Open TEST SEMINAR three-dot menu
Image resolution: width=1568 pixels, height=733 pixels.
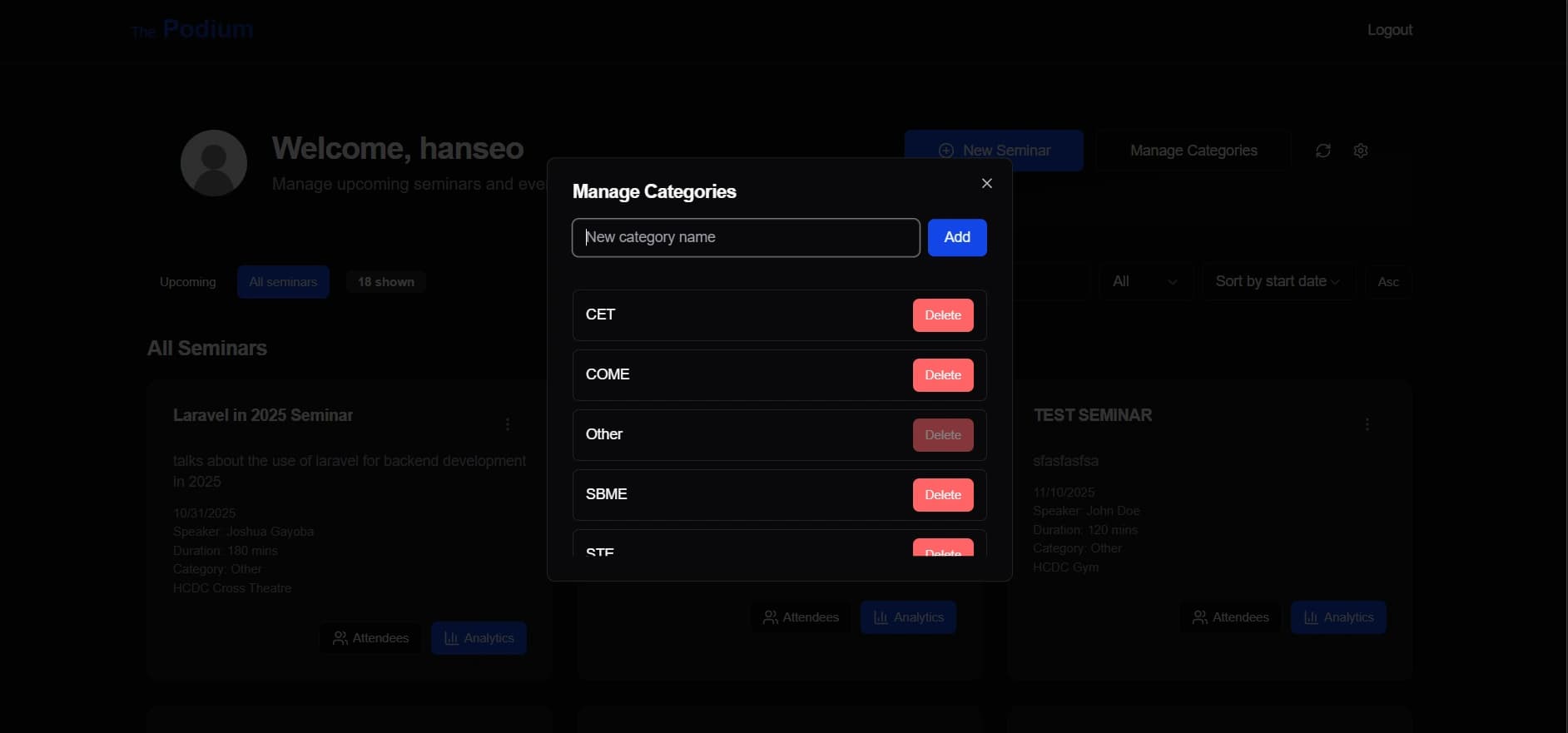pyautogui.click(x=1367, y=424)
